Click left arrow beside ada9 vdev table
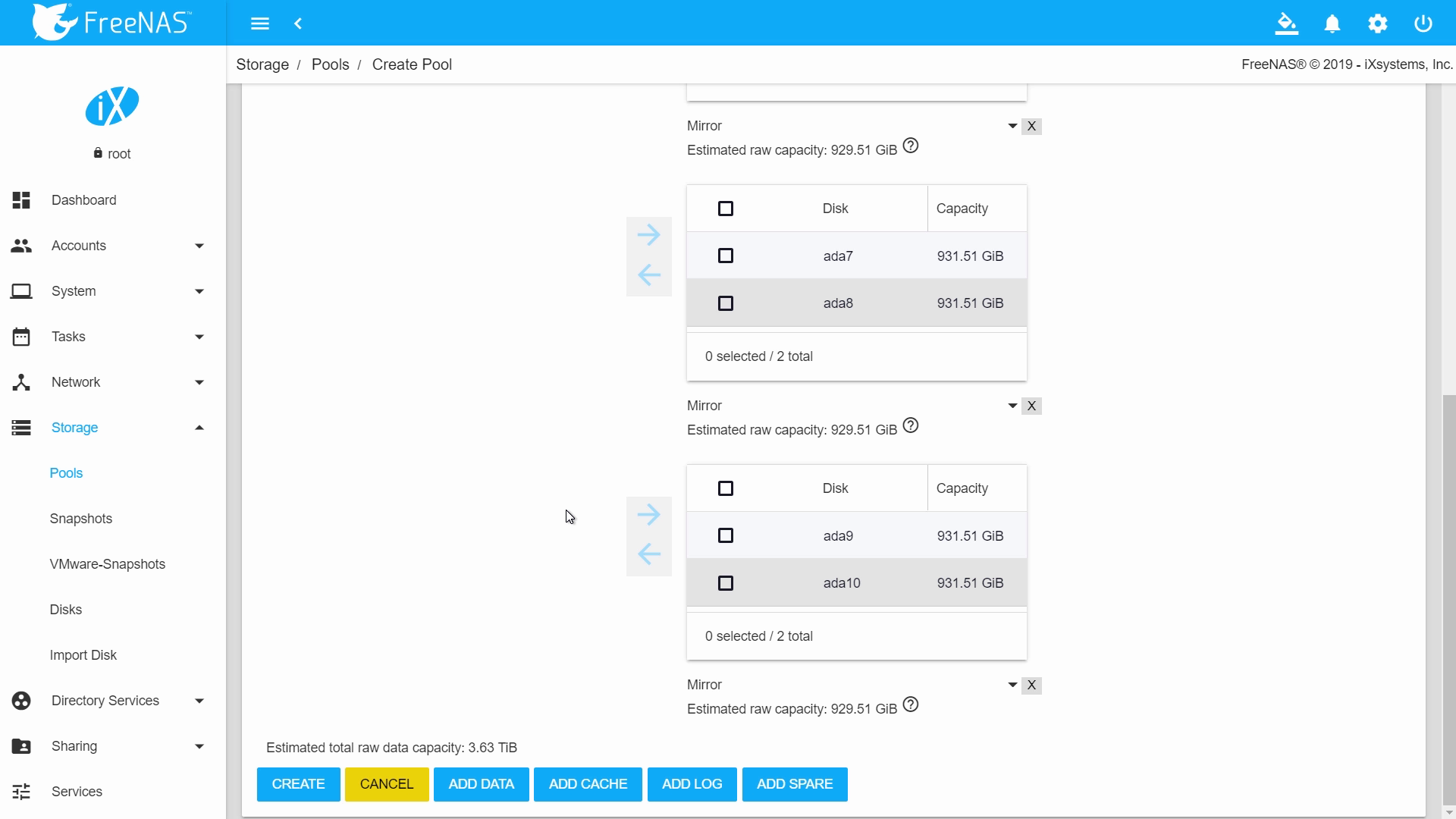The image size is (1456, 819). click(x=648, y=554)
